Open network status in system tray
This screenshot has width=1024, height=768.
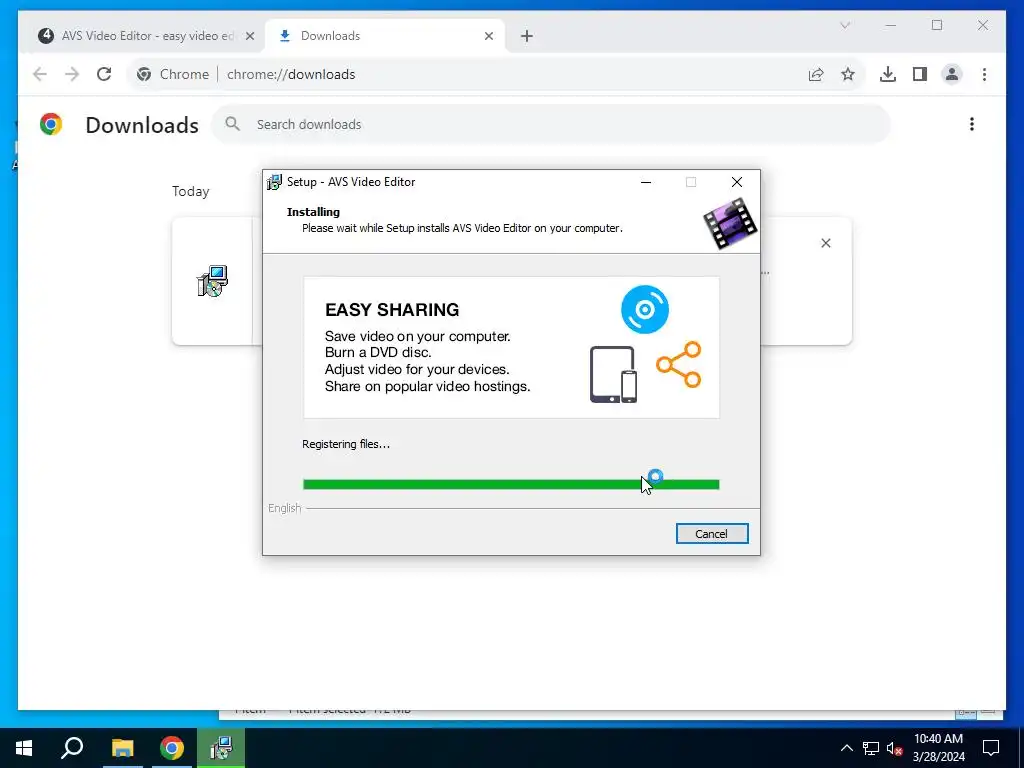(871, 748)
